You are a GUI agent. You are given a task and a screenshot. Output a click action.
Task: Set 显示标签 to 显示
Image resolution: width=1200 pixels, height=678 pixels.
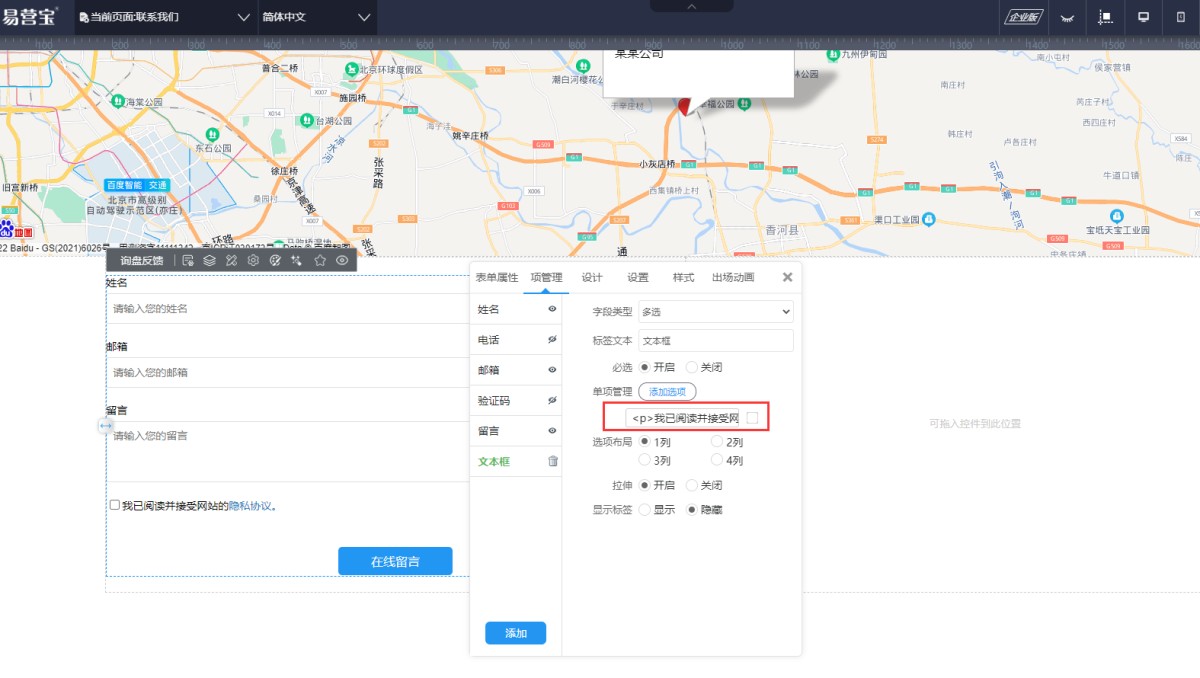(x=645, y=509)
